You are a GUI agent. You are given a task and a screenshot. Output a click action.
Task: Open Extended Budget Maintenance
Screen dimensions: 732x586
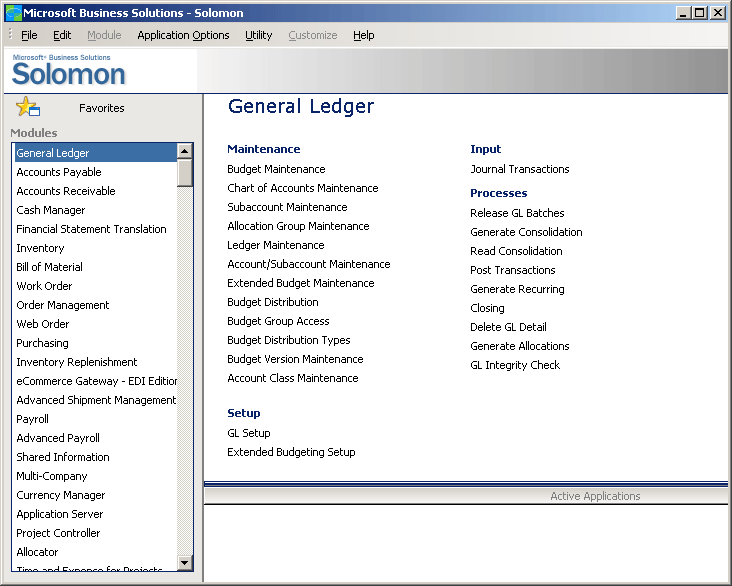tap(301, 283)
